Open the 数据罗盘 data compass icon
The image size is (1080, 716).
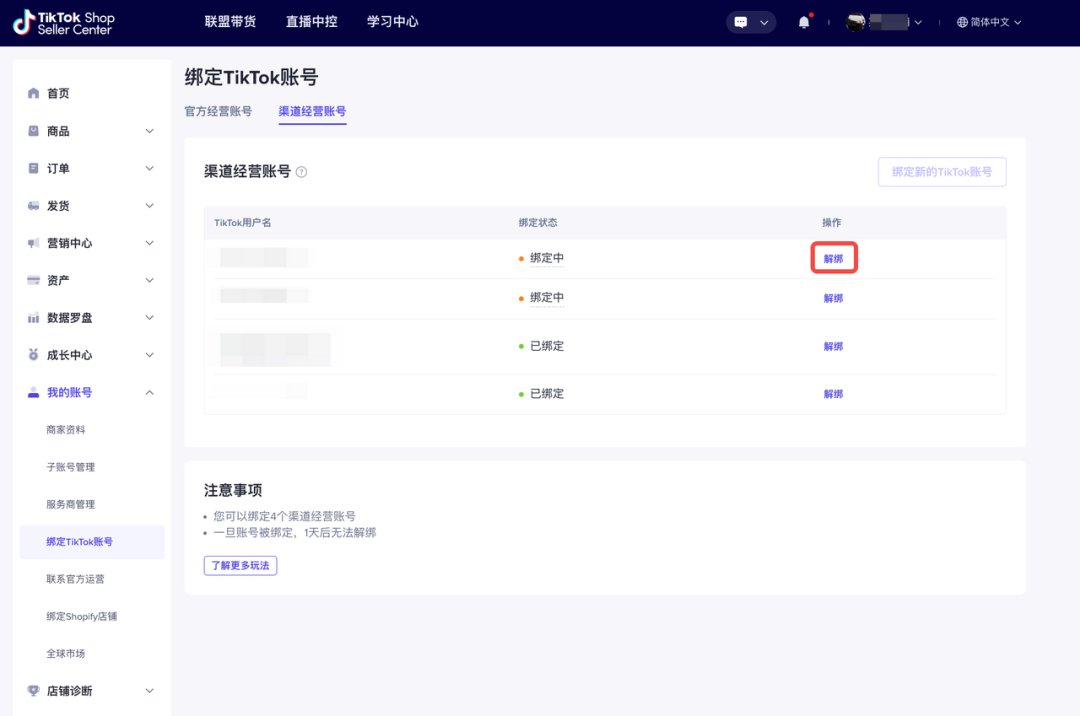[x=32, y=317]
